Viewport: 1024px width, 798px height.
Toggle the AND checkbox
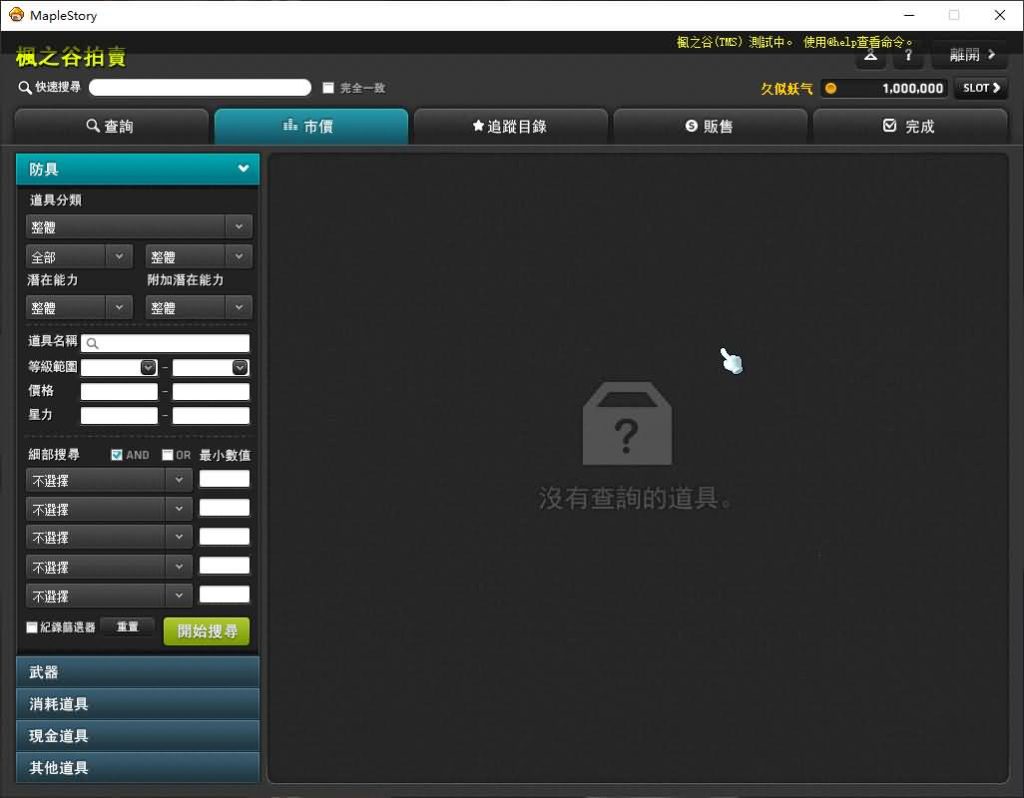(117, 455)
